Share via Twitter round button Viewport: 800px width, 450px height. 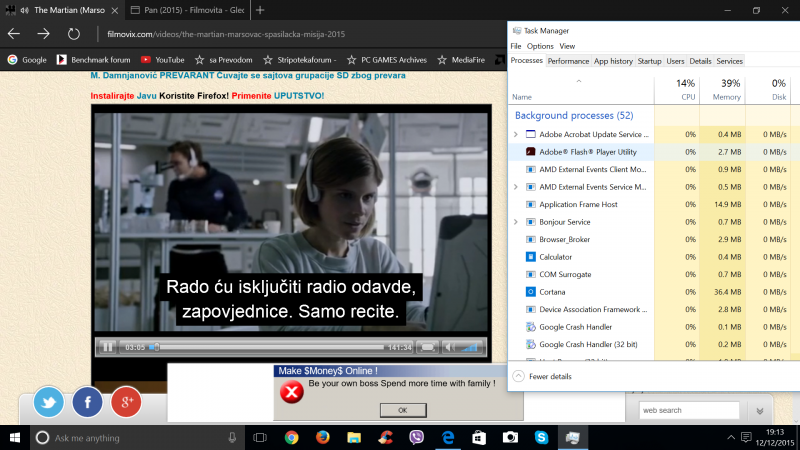pyautogui.click(x=48, y=402)
